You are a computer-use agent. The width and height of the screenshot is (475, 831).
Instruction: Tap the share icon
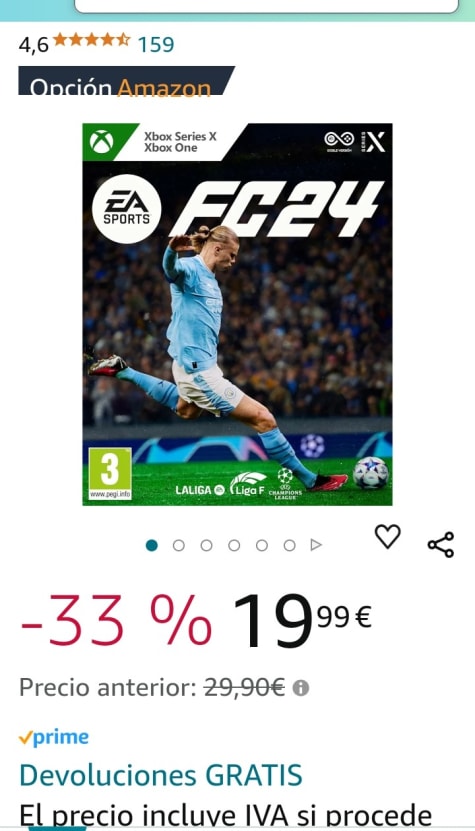tap(441, 544)
